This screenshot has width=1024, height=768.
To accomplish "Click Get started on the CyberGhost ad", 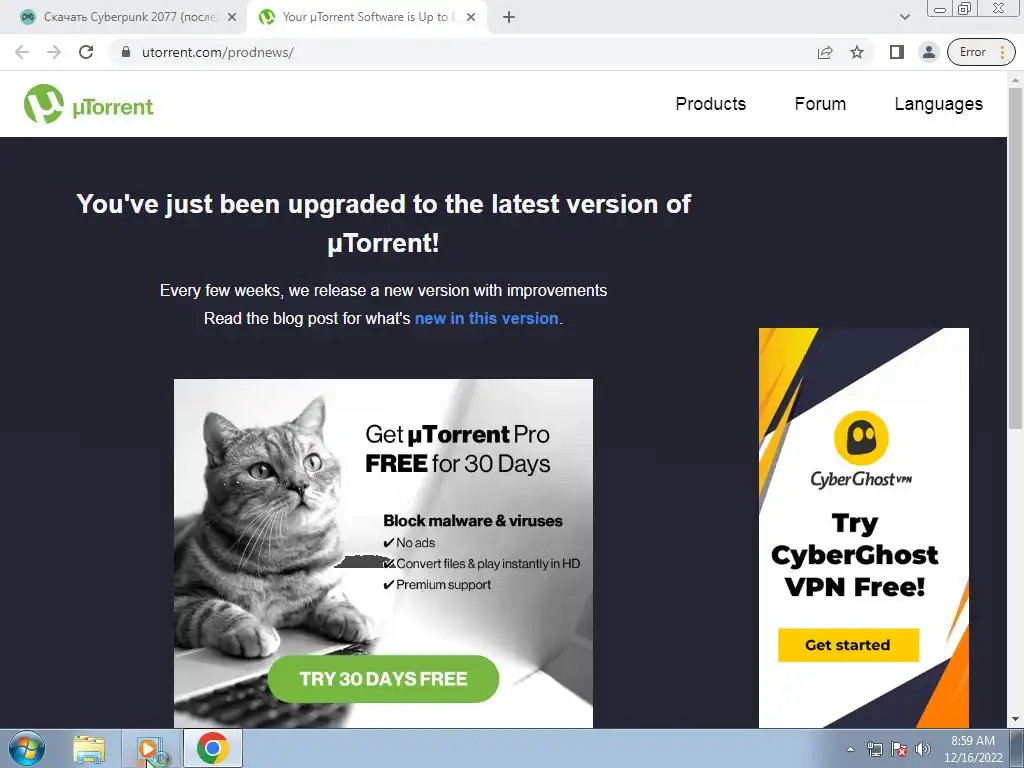I will 848,645.
